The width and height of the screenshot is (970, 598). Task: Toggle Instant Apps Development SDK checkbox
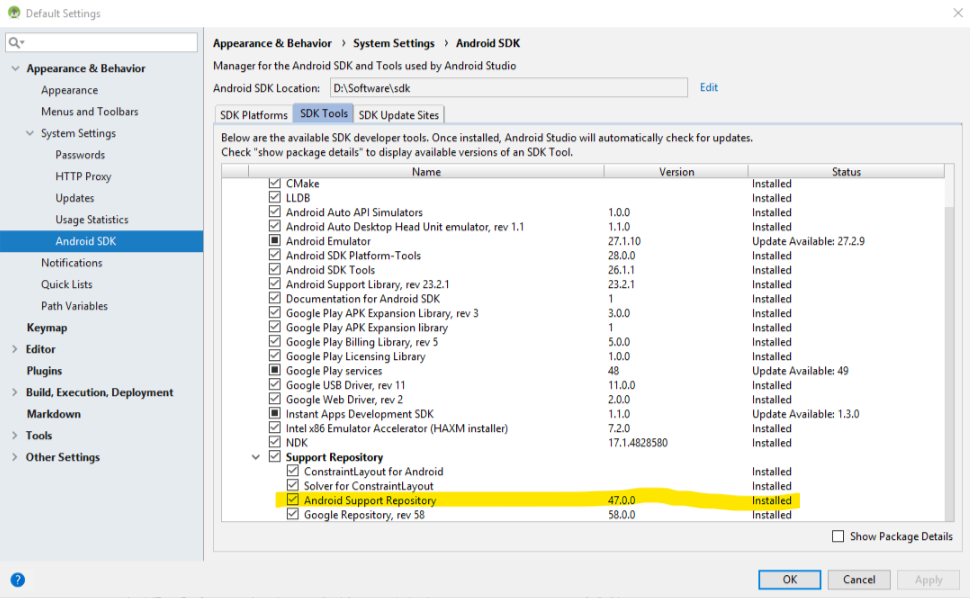coord(275,414)
